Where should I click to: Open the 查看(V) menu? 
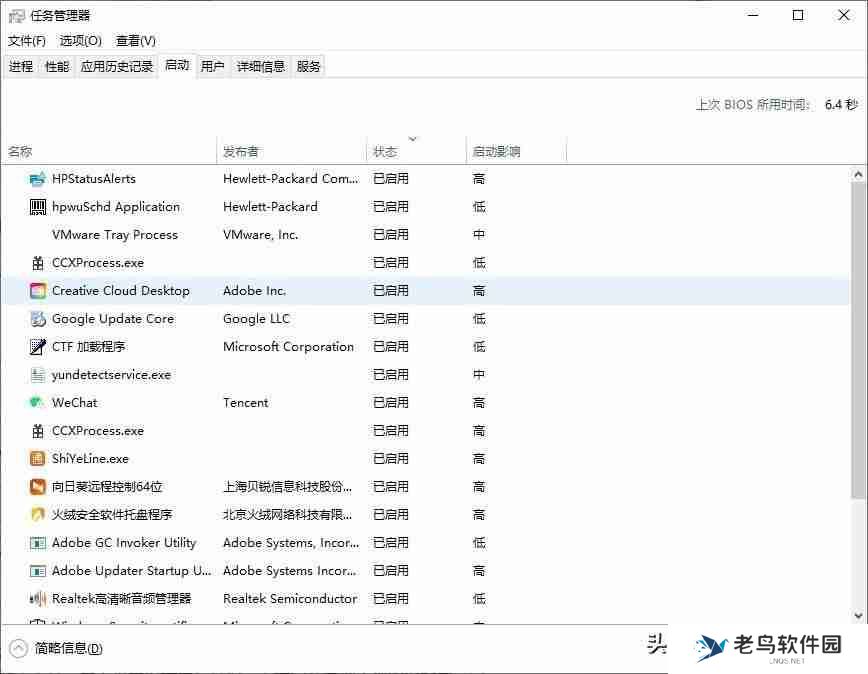click(x=136, y=41)
